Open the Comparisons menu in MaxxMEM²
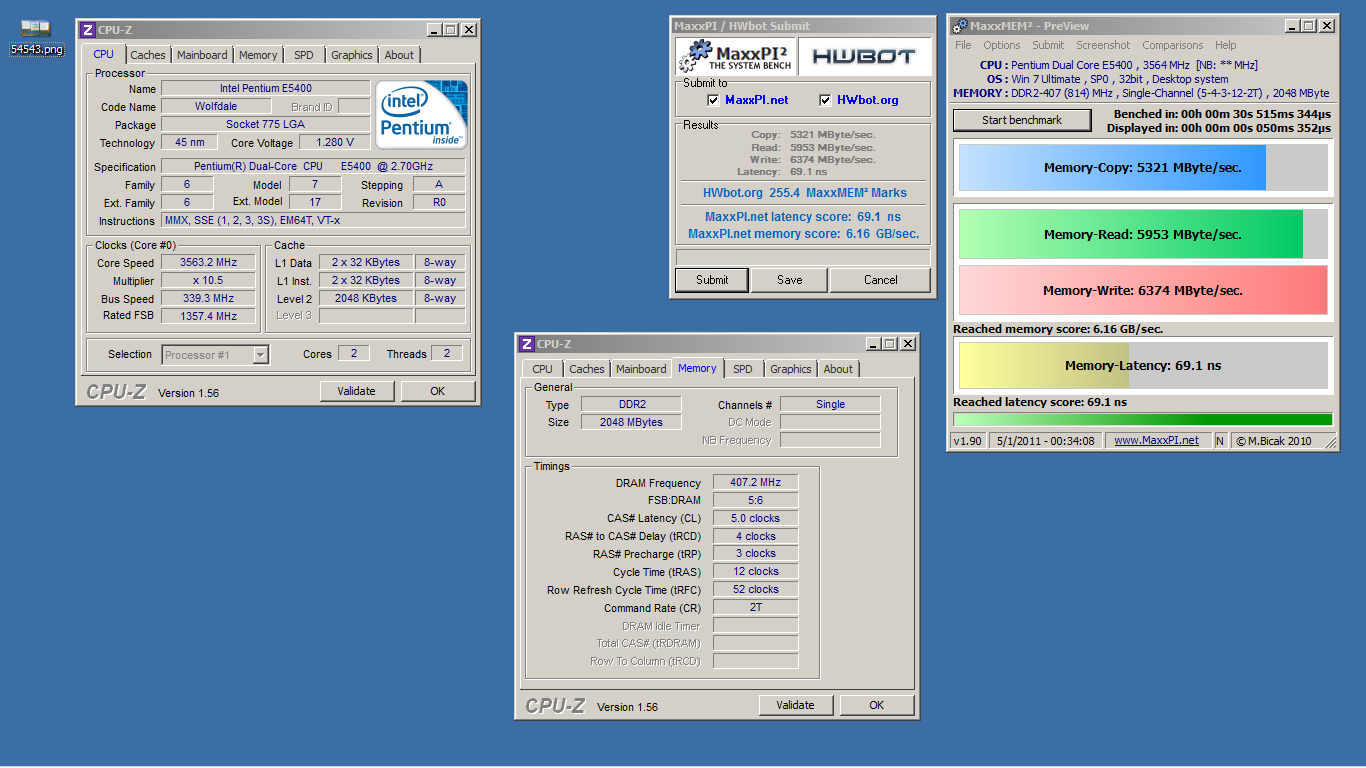1366x768 pixels. pos(1172,45)
